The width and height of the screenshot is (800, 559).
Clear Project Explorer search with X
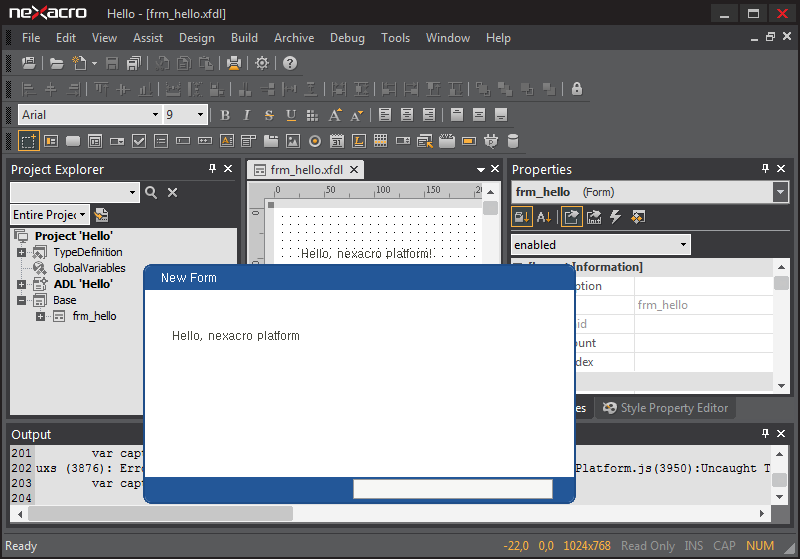click(x=172, y=193)
